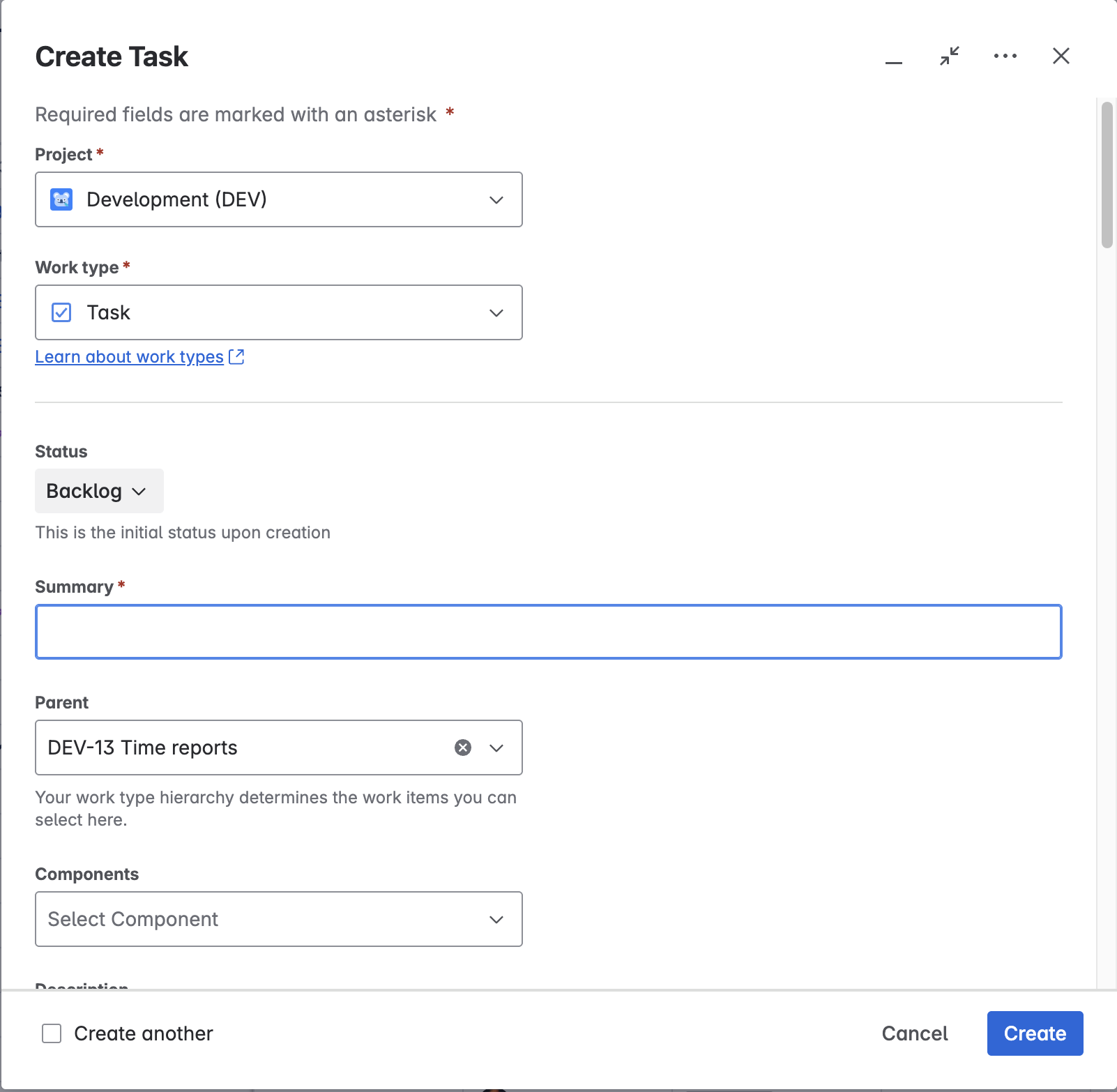Screen dimensions: 1117x1092
Task: Open Learn about work types link
Action: 129,357
